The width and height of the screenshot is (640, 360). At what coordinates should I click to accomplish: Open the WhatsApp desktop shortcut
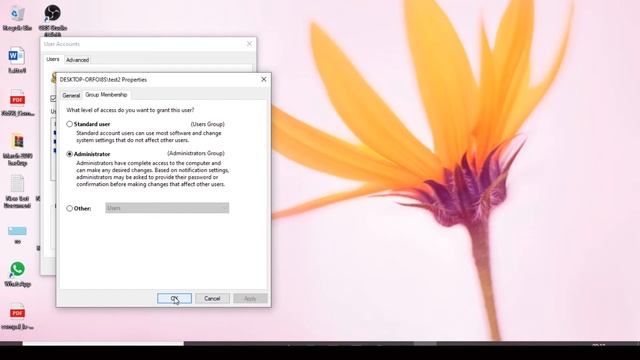[17, 274]
